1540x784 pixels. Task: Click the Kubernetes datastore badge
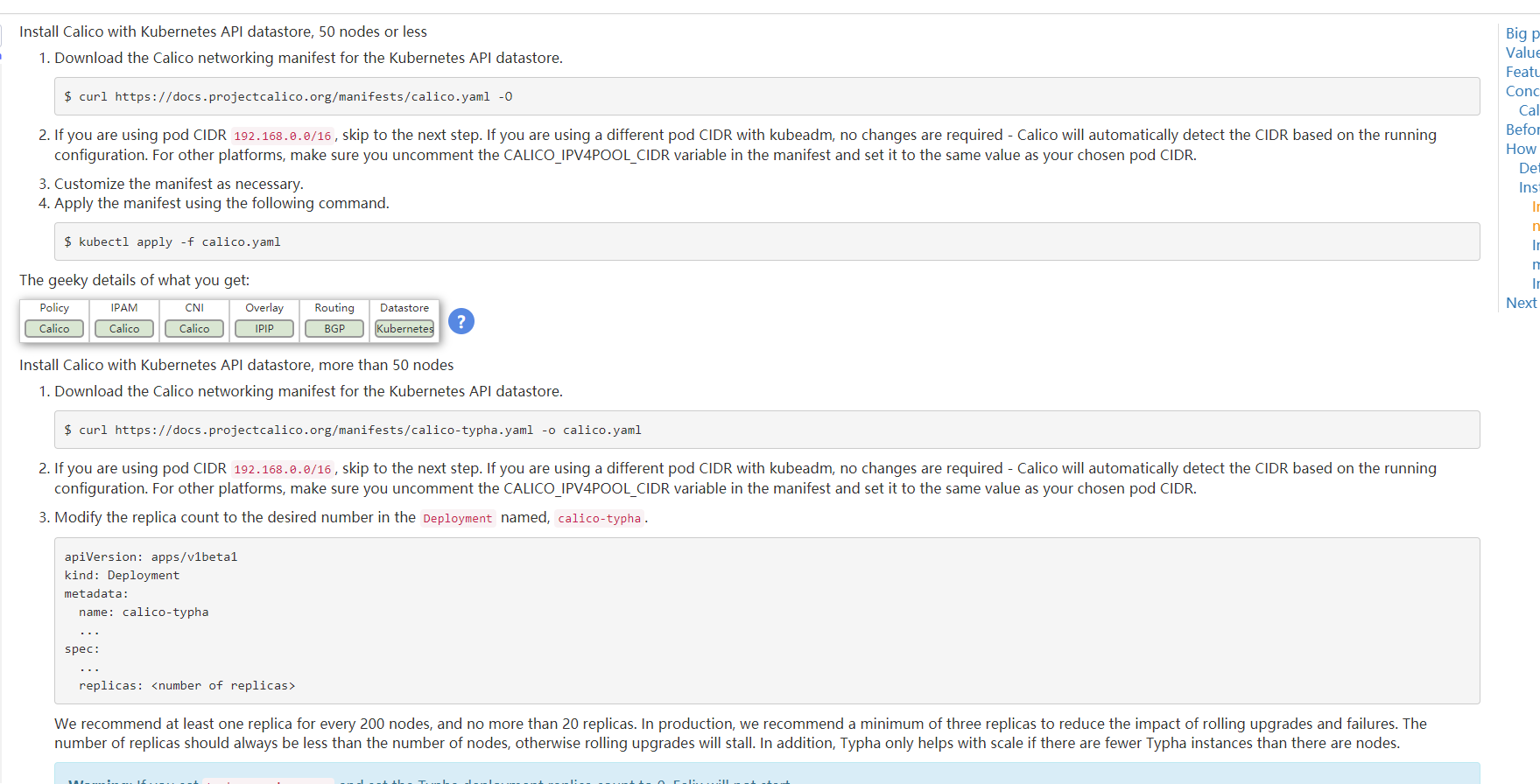click(404, 329)
